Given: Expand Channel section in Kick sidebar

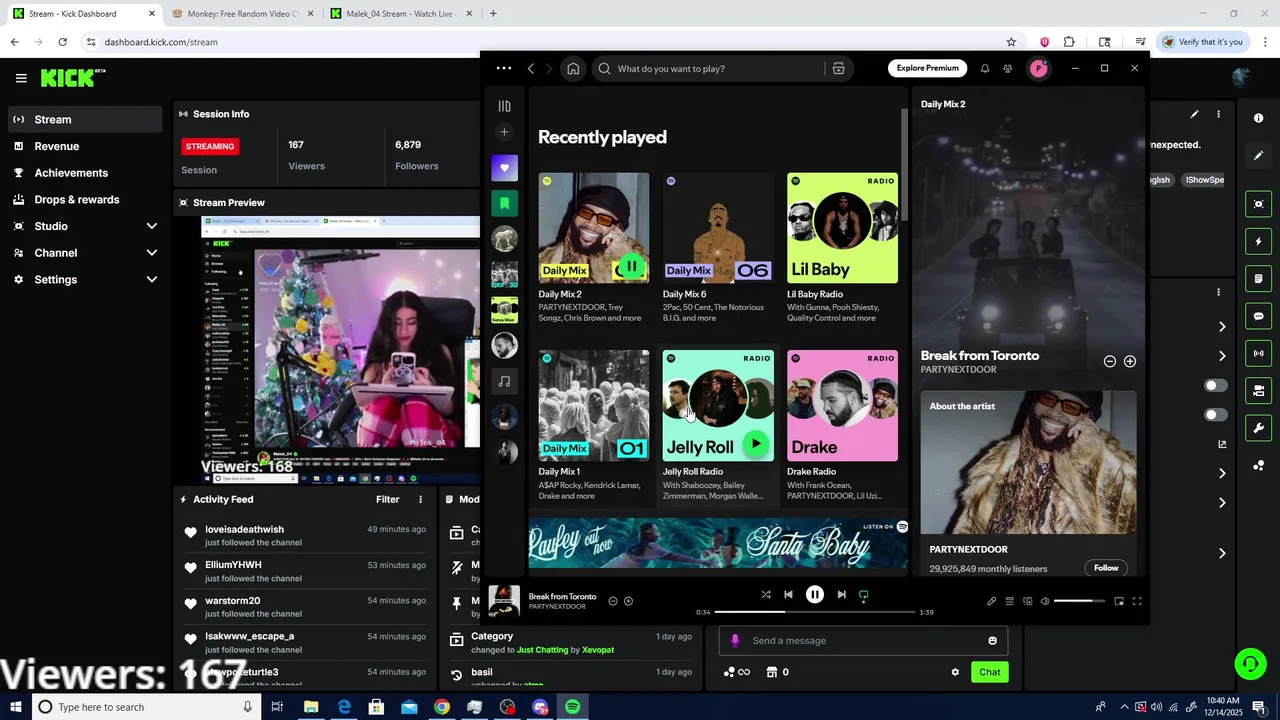Looking at the screenshot, I should coord(152,253).
